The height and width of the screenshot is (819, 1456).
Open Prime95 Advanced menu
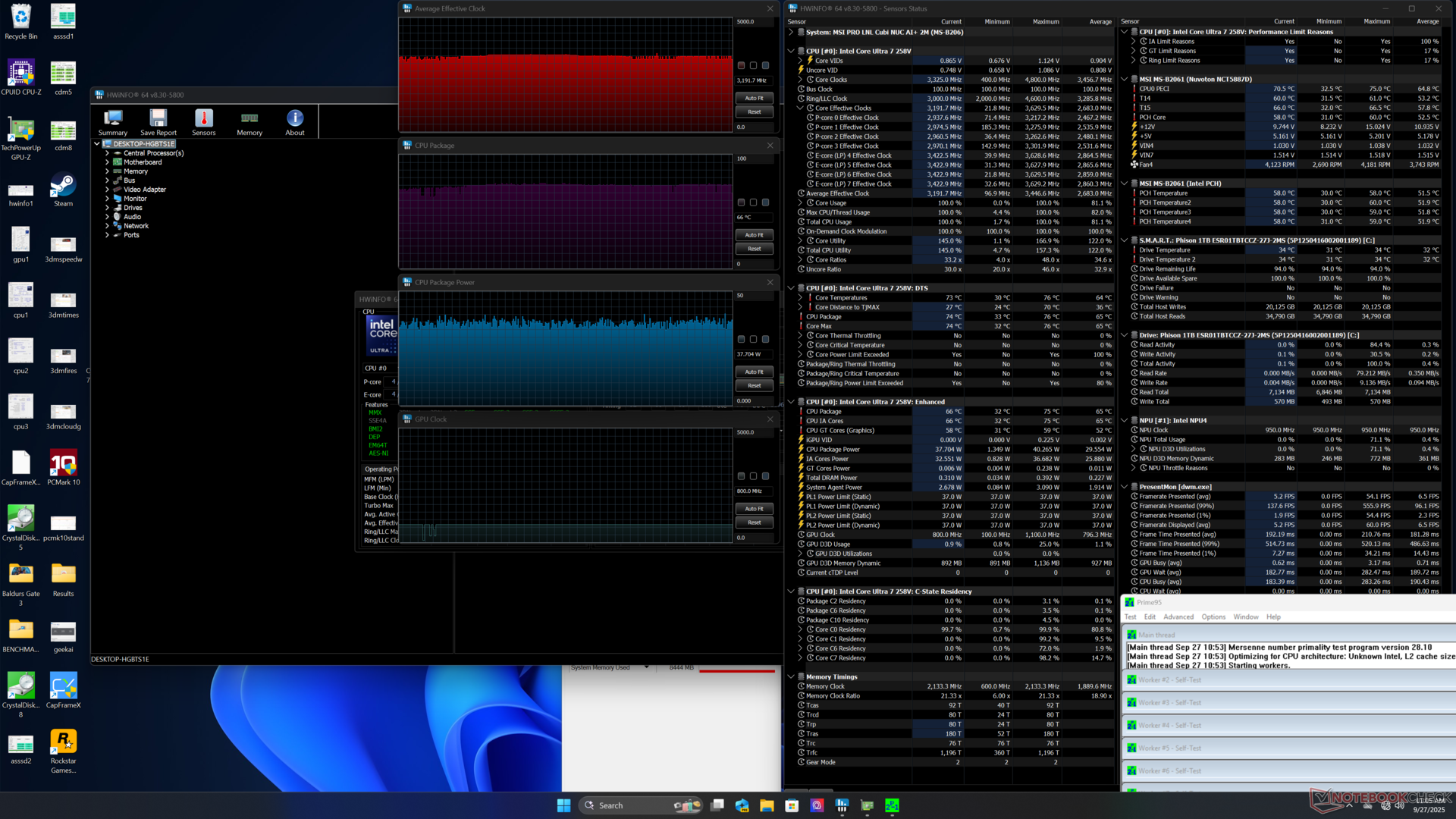[1178, 617]
